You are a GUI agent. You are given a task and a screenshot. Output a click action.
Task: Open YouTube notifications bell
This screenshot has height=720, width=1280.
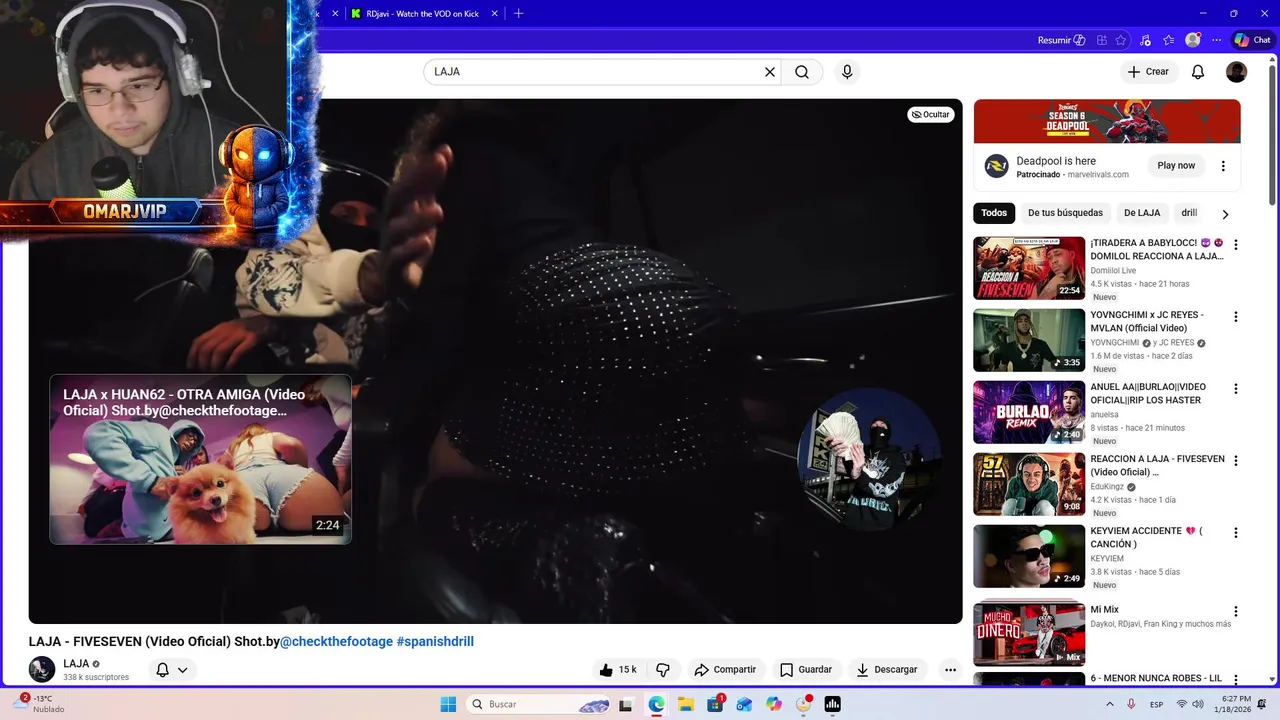click(x=1198, y=72)
